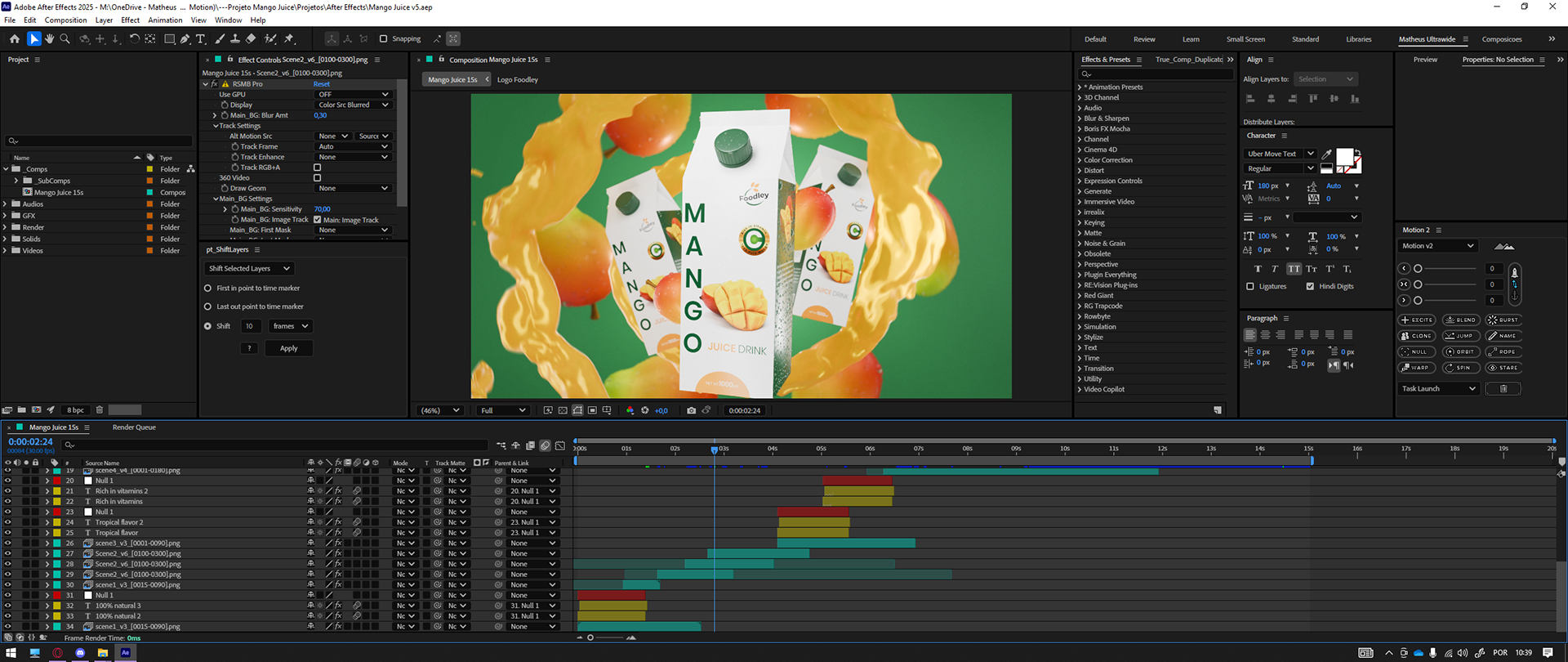Open the Task Launch dropdown
The height and width of the screenshot is (662, 1568).
coord(1438,388)
